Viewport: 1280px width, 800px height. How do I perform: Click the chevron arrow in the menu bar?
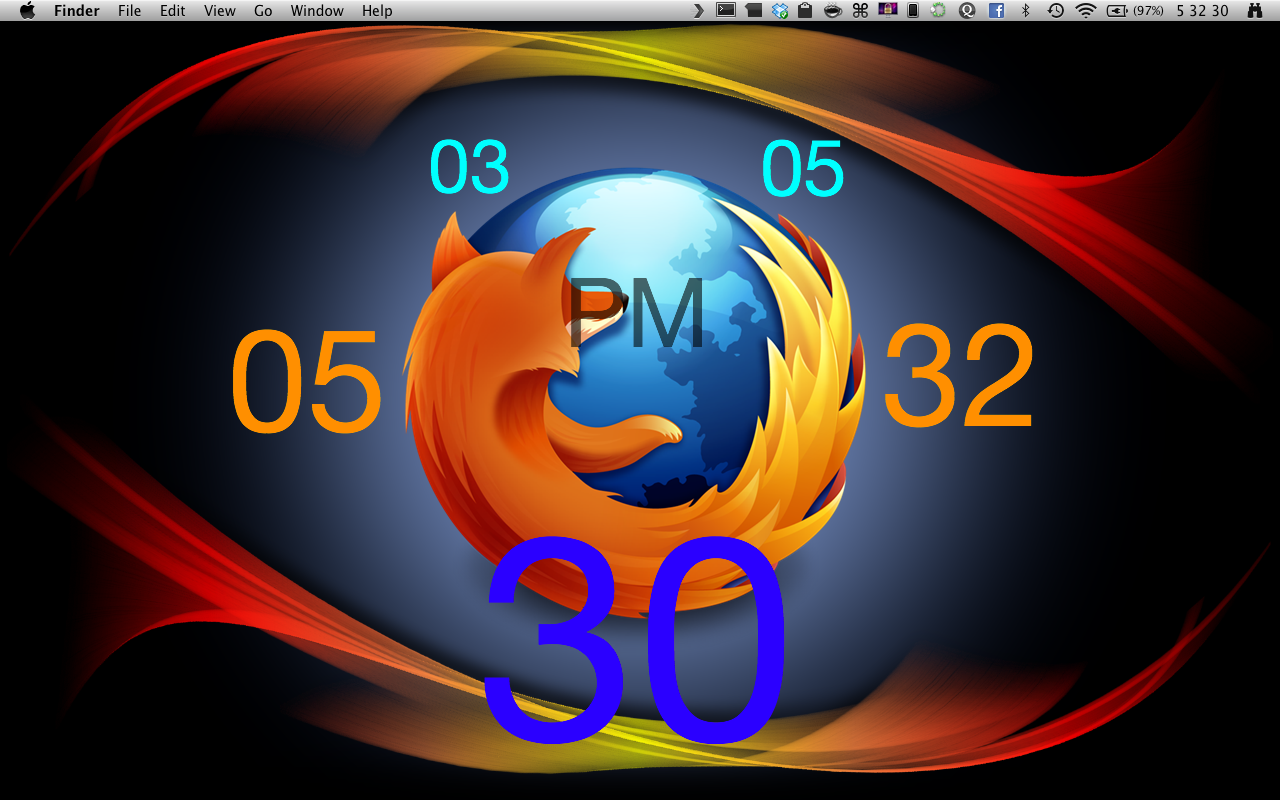click(x=699, y=11)
